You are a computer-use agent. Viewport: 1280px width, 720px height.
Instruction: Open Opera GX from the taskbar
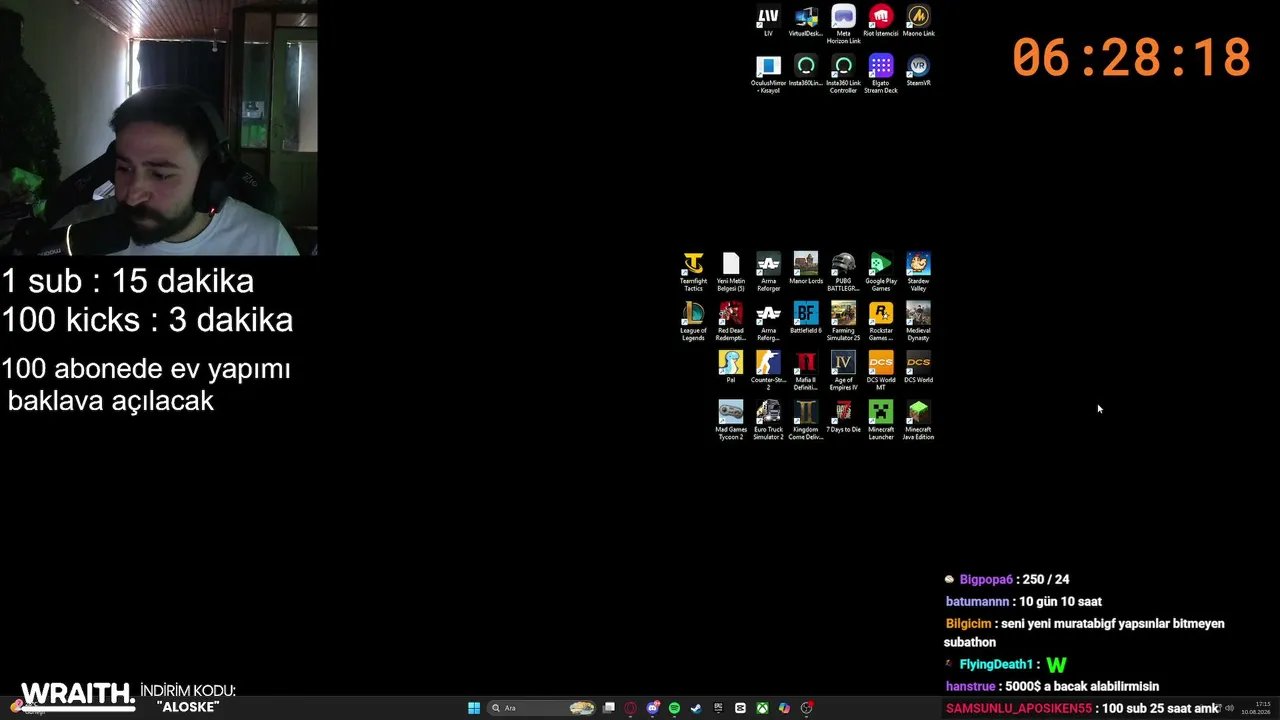[x=630, y=708]
